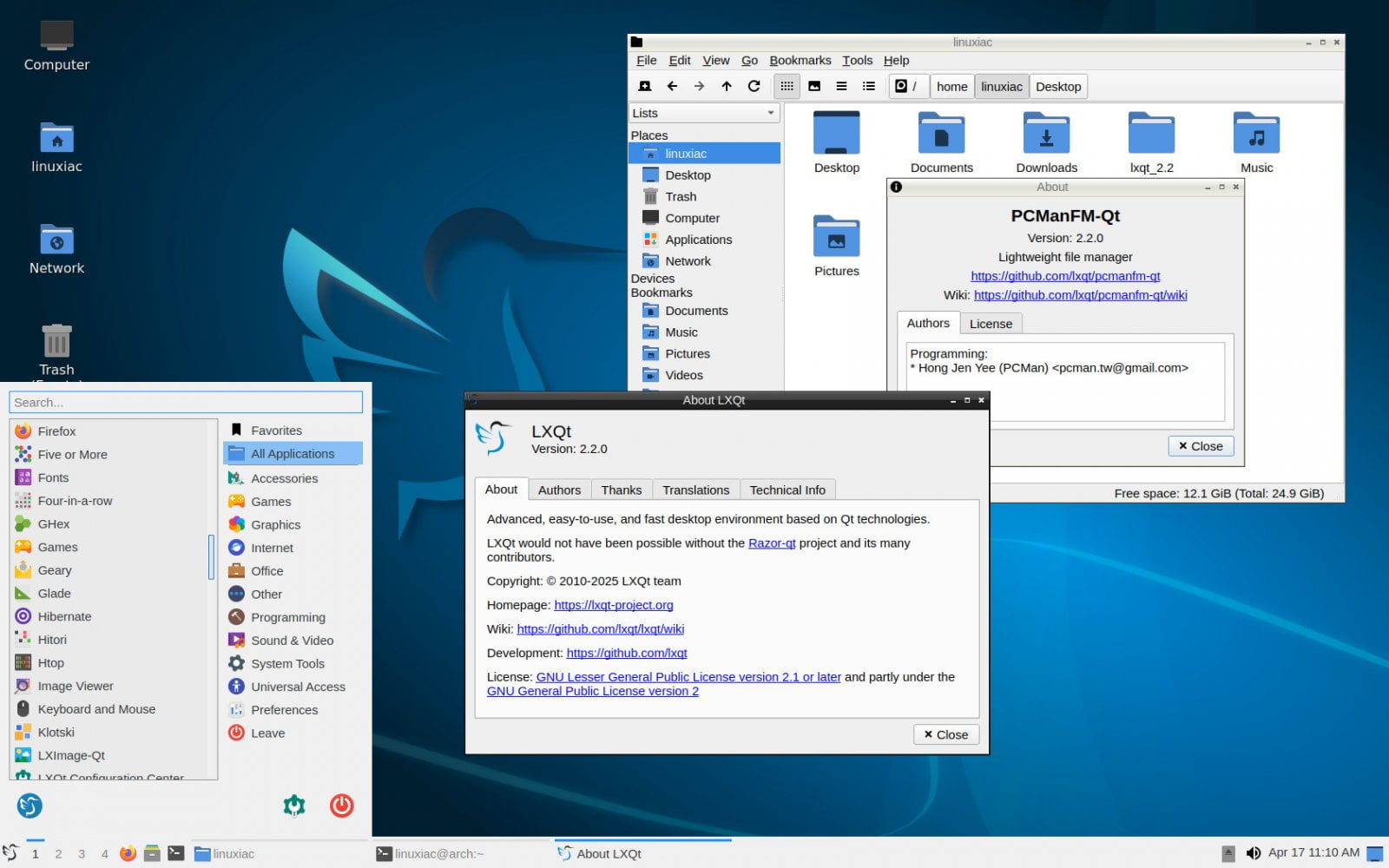This screenshot has height=868, width=1389.
Task: Click the lxqt-project.org homepage link
Action: click(614, 605)
